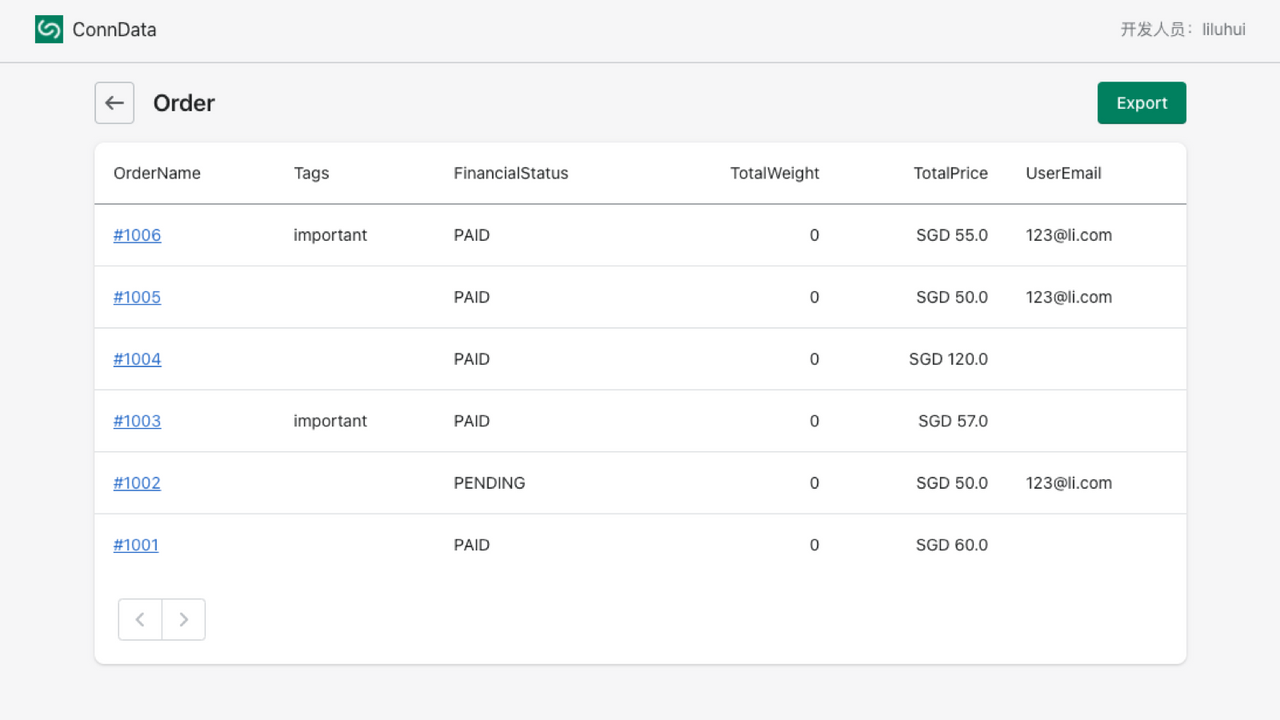Click the PAID status of order #1005
The image size is (1280, 720).
pyautogui.click(x=472, y=297)
